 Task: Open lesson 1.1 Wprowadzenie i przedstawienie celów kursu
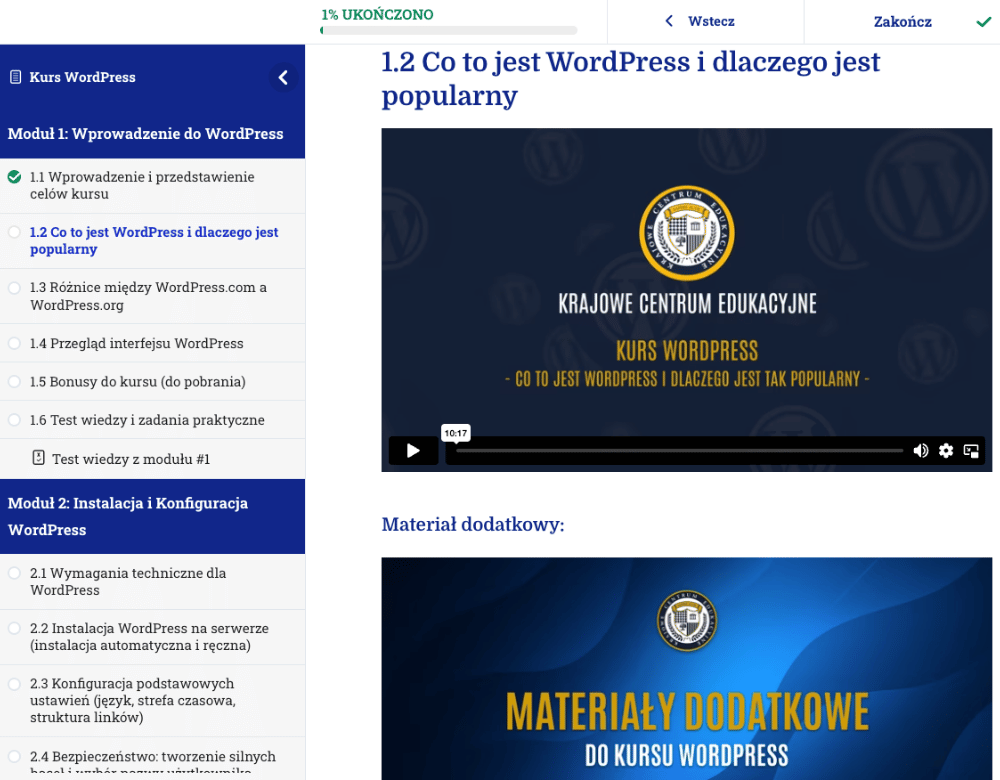[152, 186]
